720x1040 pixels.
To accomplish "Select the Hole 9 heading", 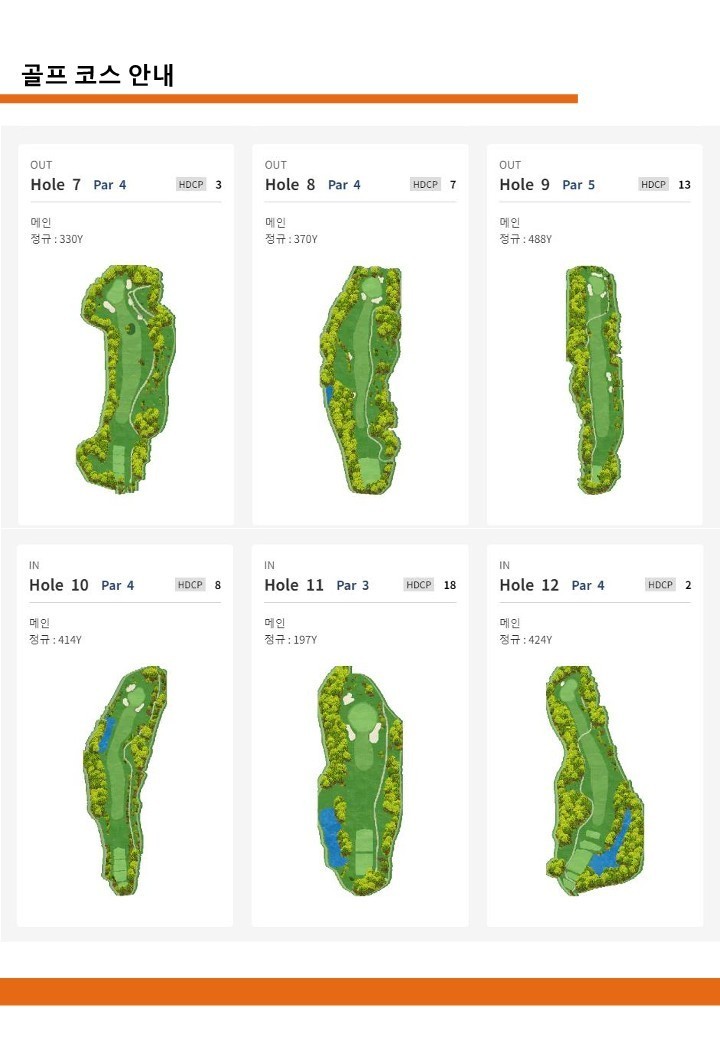I will tap(524, 185).
